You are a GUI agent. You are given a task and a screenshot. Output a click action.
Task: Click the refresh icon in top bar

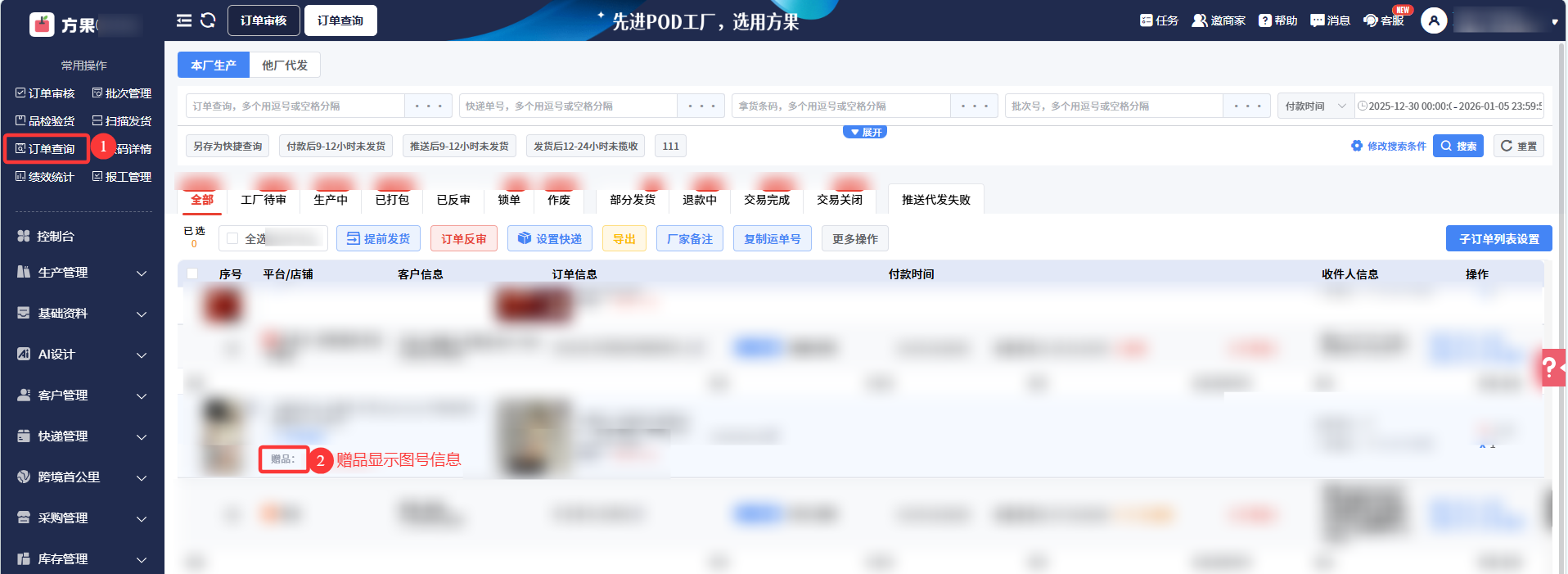[x=208, y=20]
